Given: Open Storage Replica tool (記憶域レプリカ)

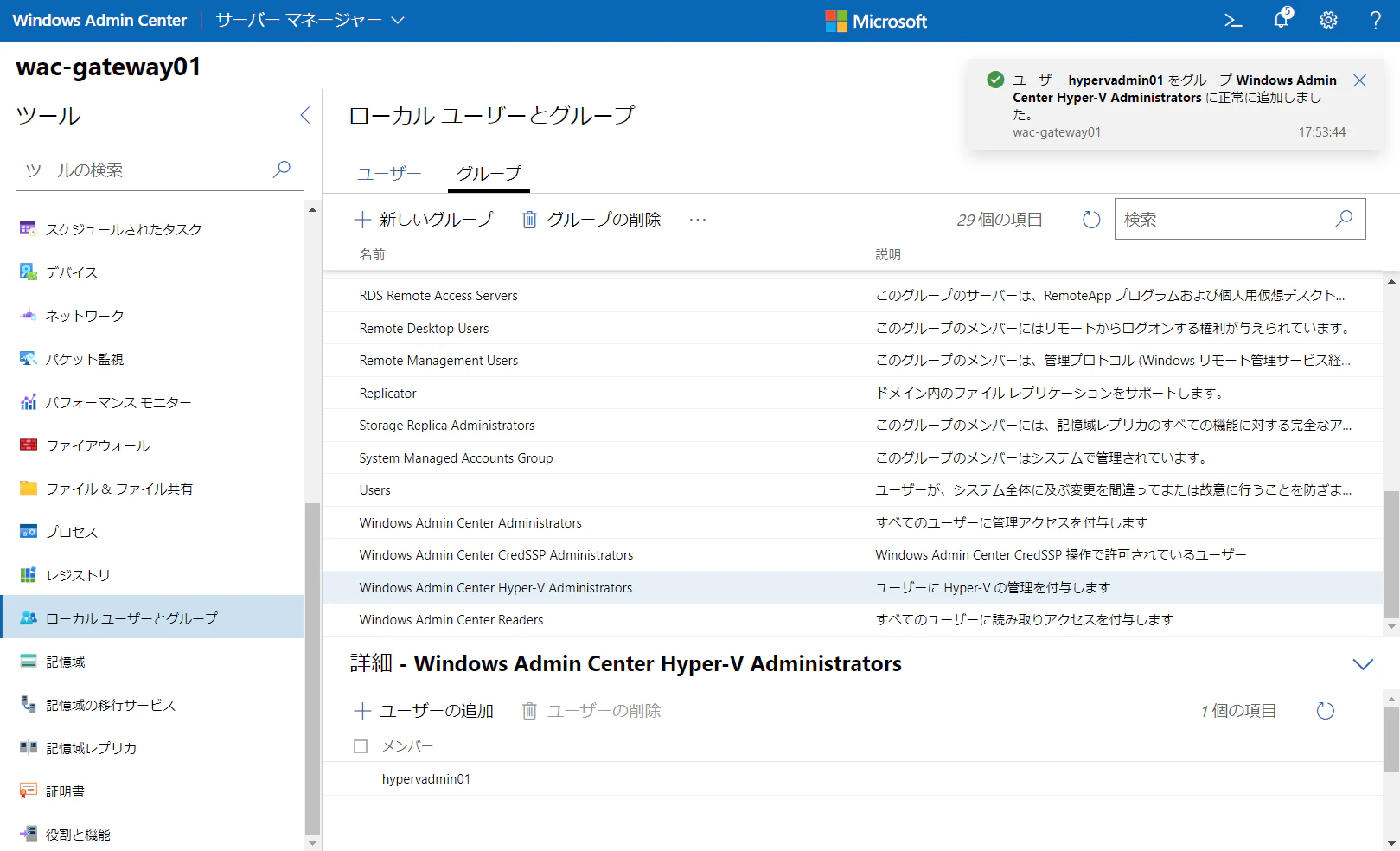Looking at the screenshot, I should [153, 748].
